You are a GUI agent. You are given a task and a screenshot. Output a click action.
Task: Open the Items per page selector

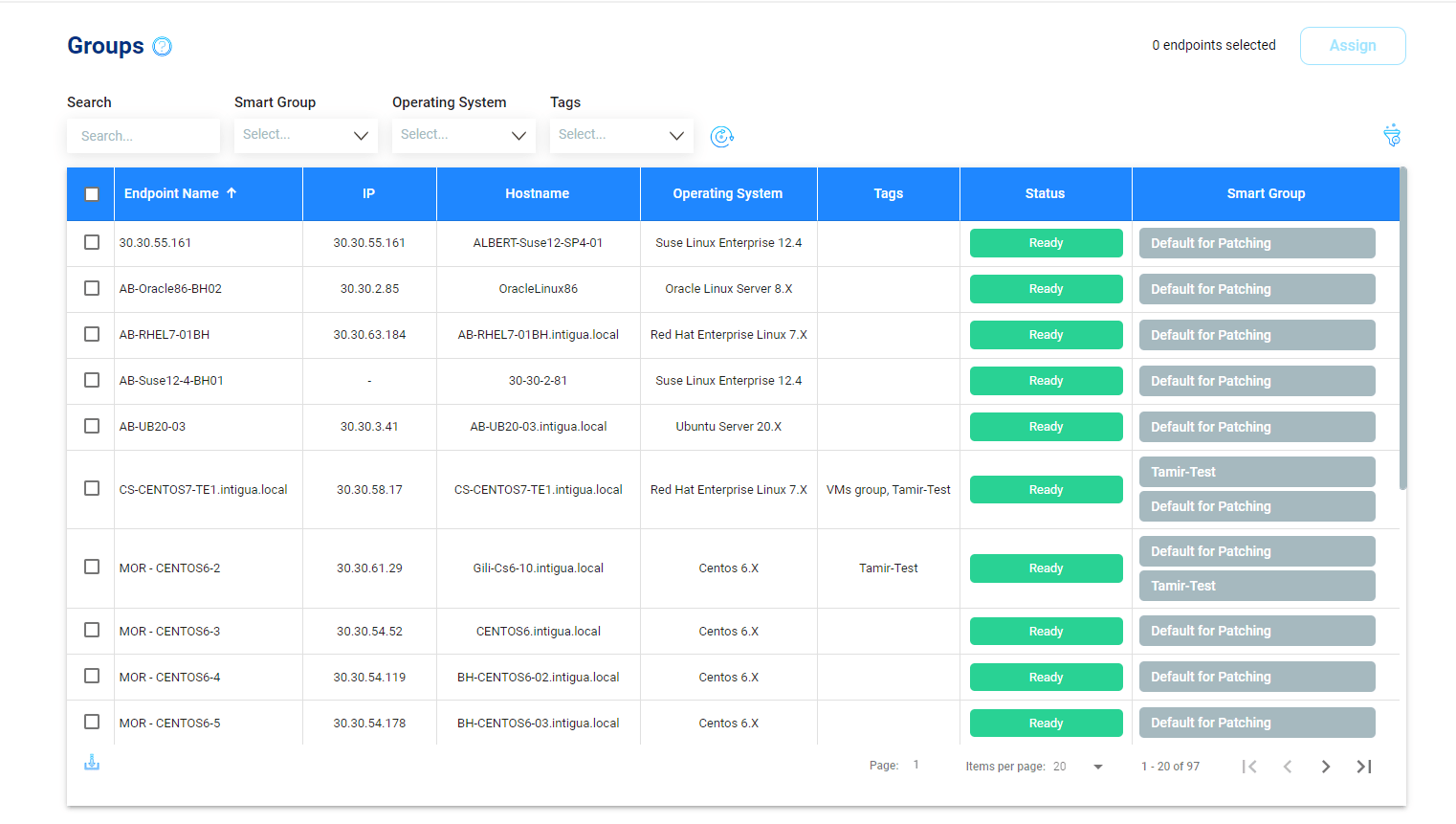point(1097,766)
